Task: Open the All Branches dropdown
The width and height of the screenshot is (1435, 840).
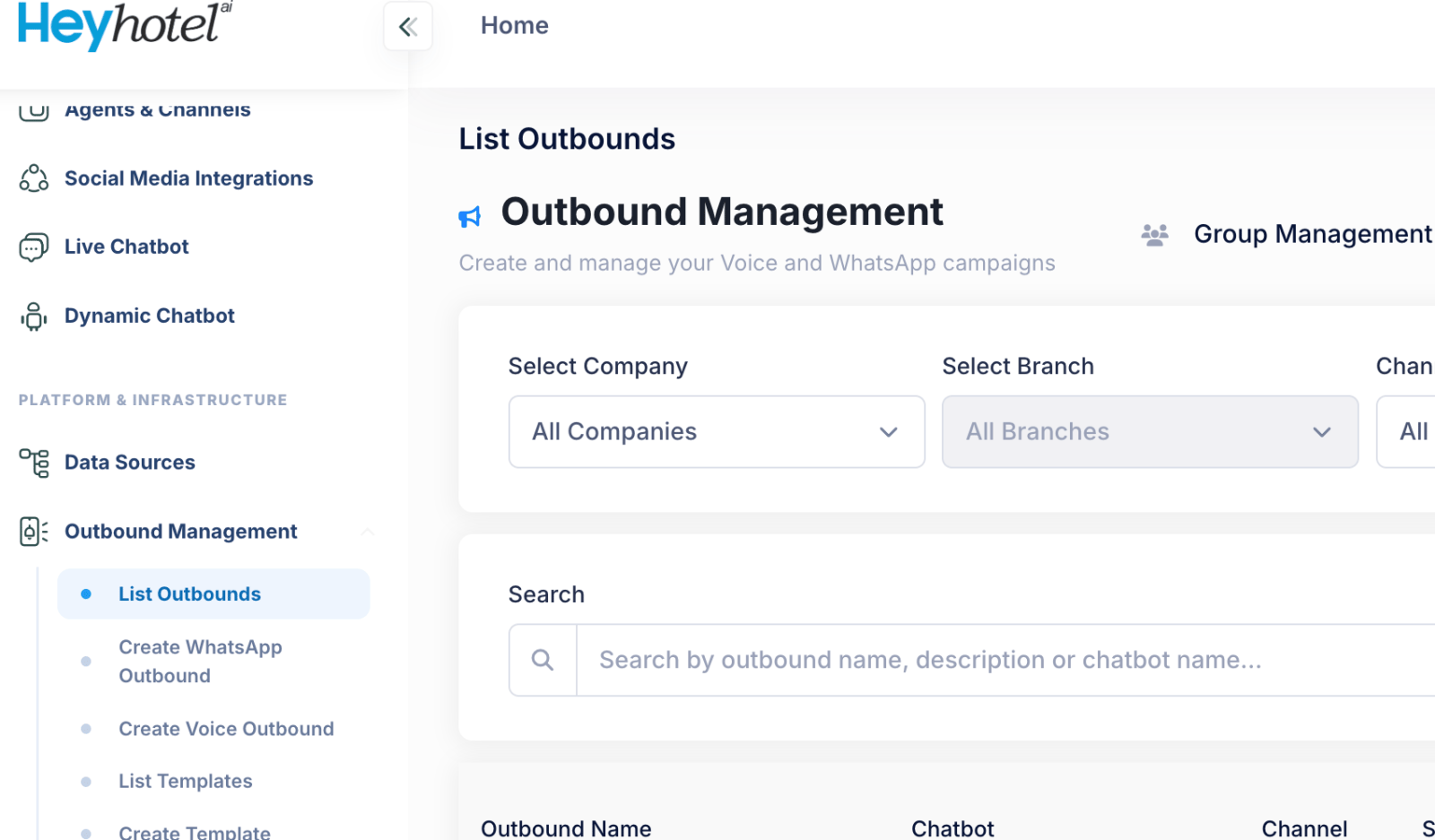Action: pos(1150,432)
